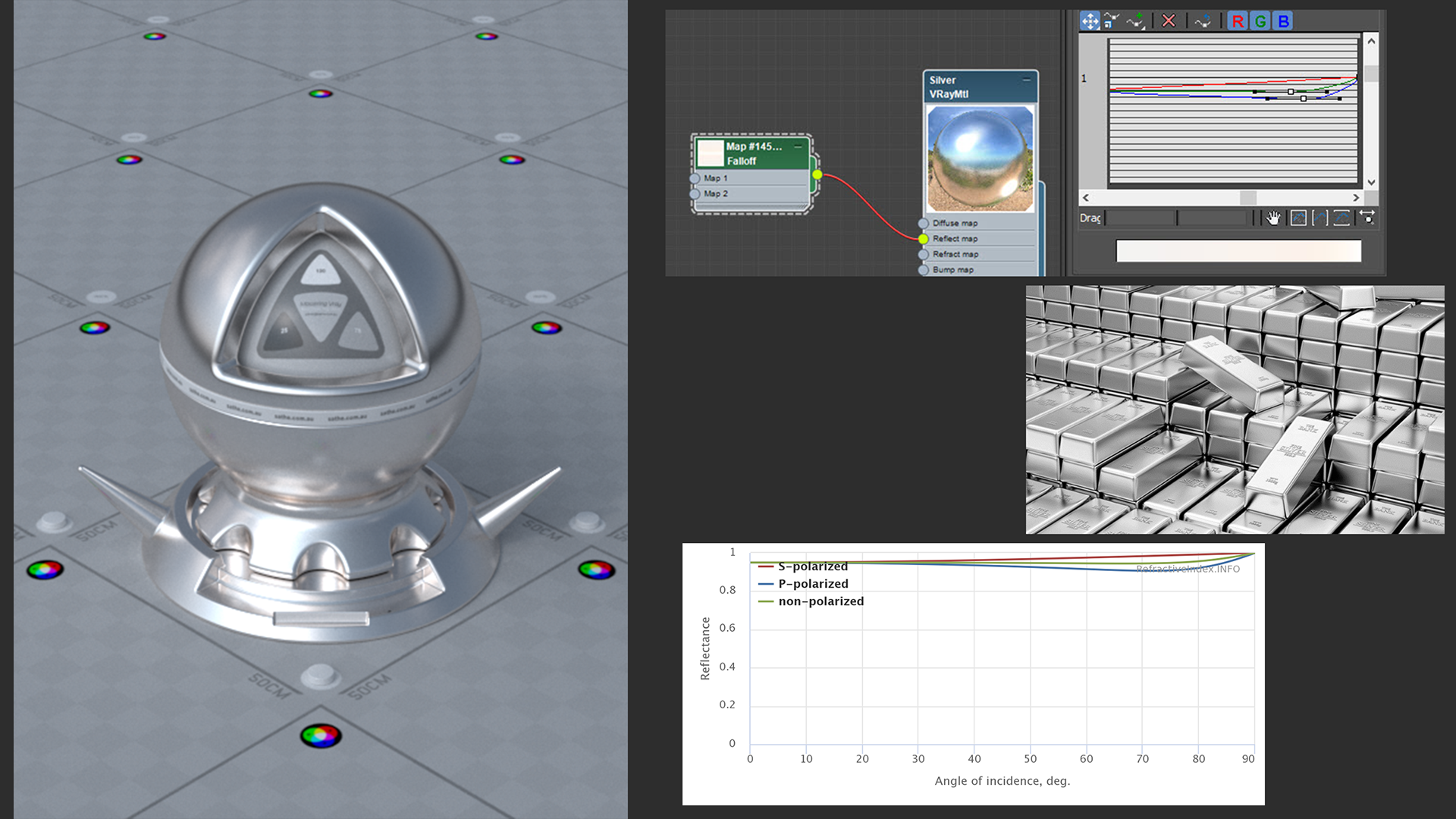Click the Angle of incidence axis label

pyautogui.click(x=1003, y=781)
